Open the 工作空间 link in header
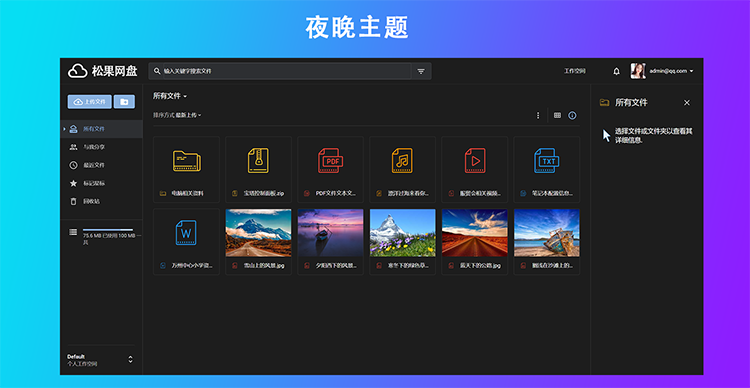Image resolution: width=750 pixels, height=388 pixels. point(574,71)
